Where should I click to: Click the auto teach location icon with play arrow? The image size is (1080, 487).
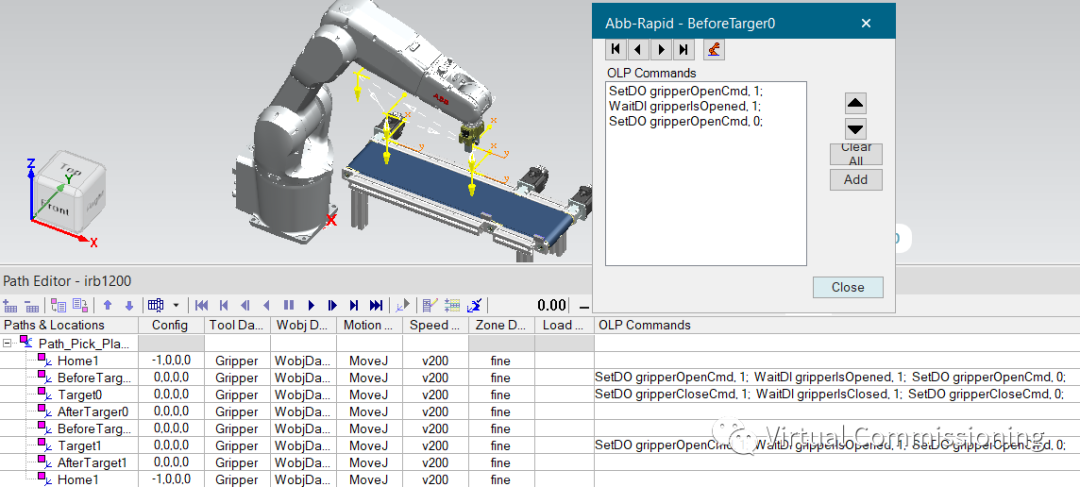(x=402, y=305)
